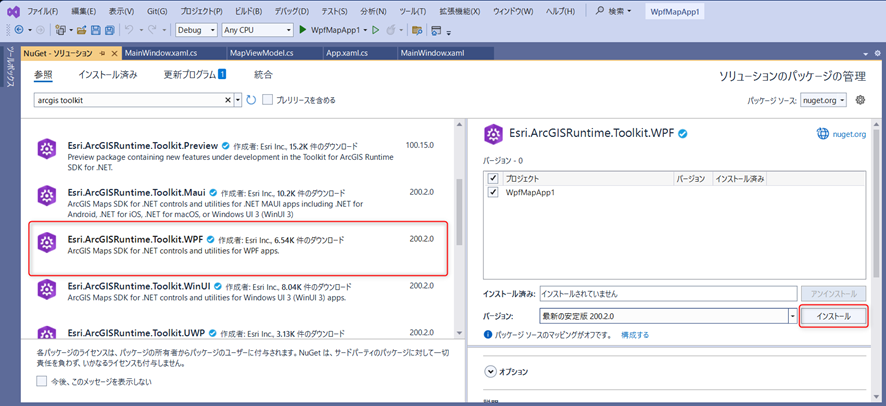The width and height of the screenshot is (886, 406).
Task: Select the 更新プログラム tab
Action: 195,75
